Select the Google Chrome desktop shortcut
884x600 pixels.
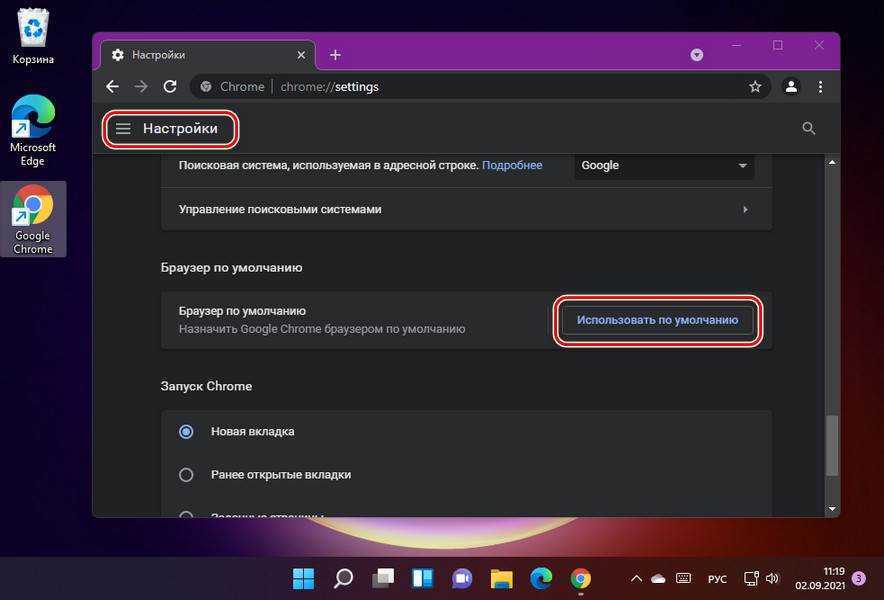point(33,219)
